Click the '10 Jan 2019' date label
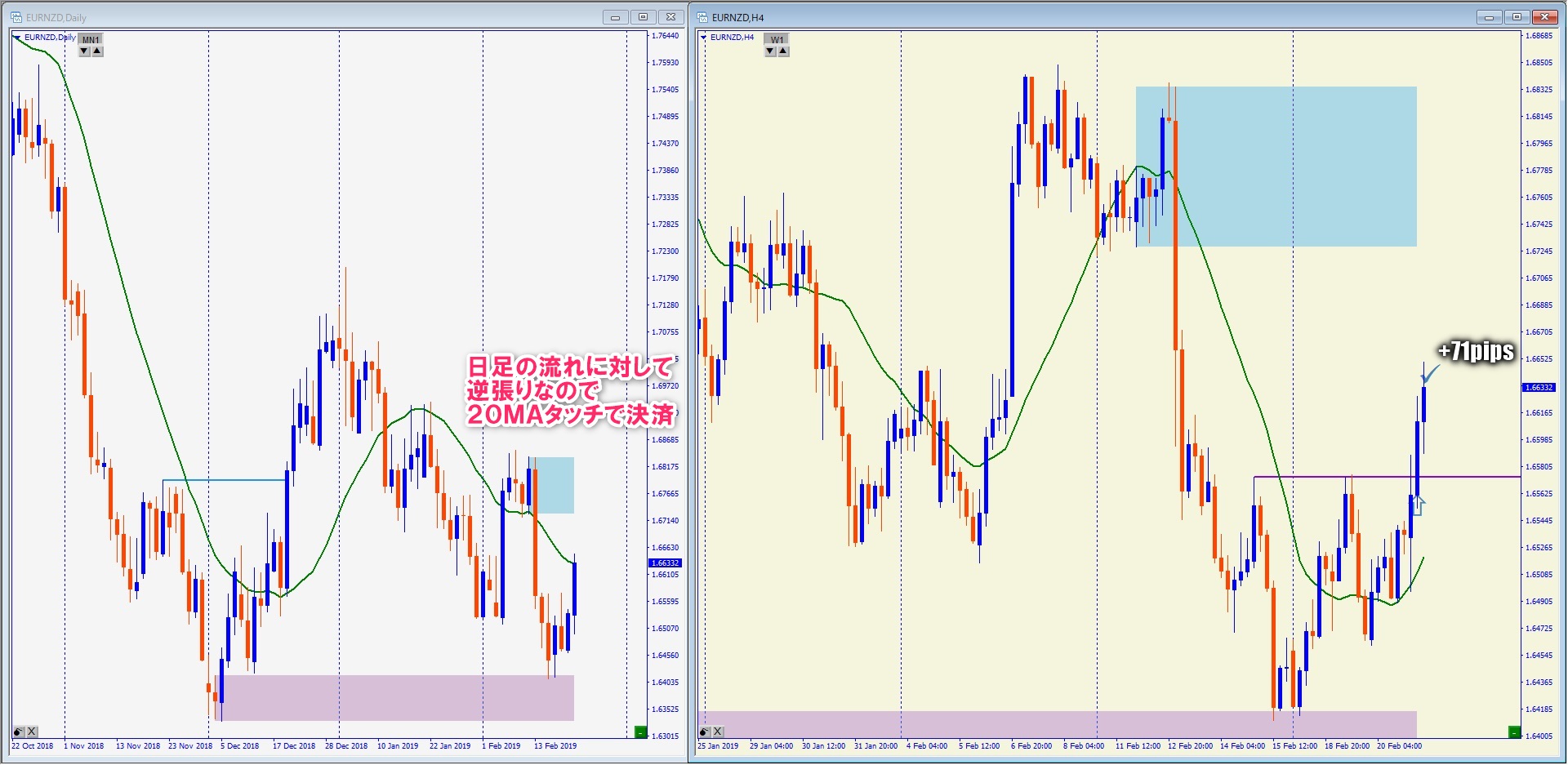This screenshot has width=1568, height=765. pos(398,745)
